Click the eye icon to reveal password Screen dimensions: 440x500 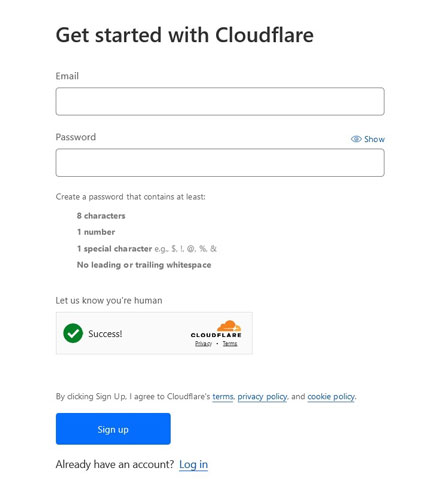pos(356,139)
